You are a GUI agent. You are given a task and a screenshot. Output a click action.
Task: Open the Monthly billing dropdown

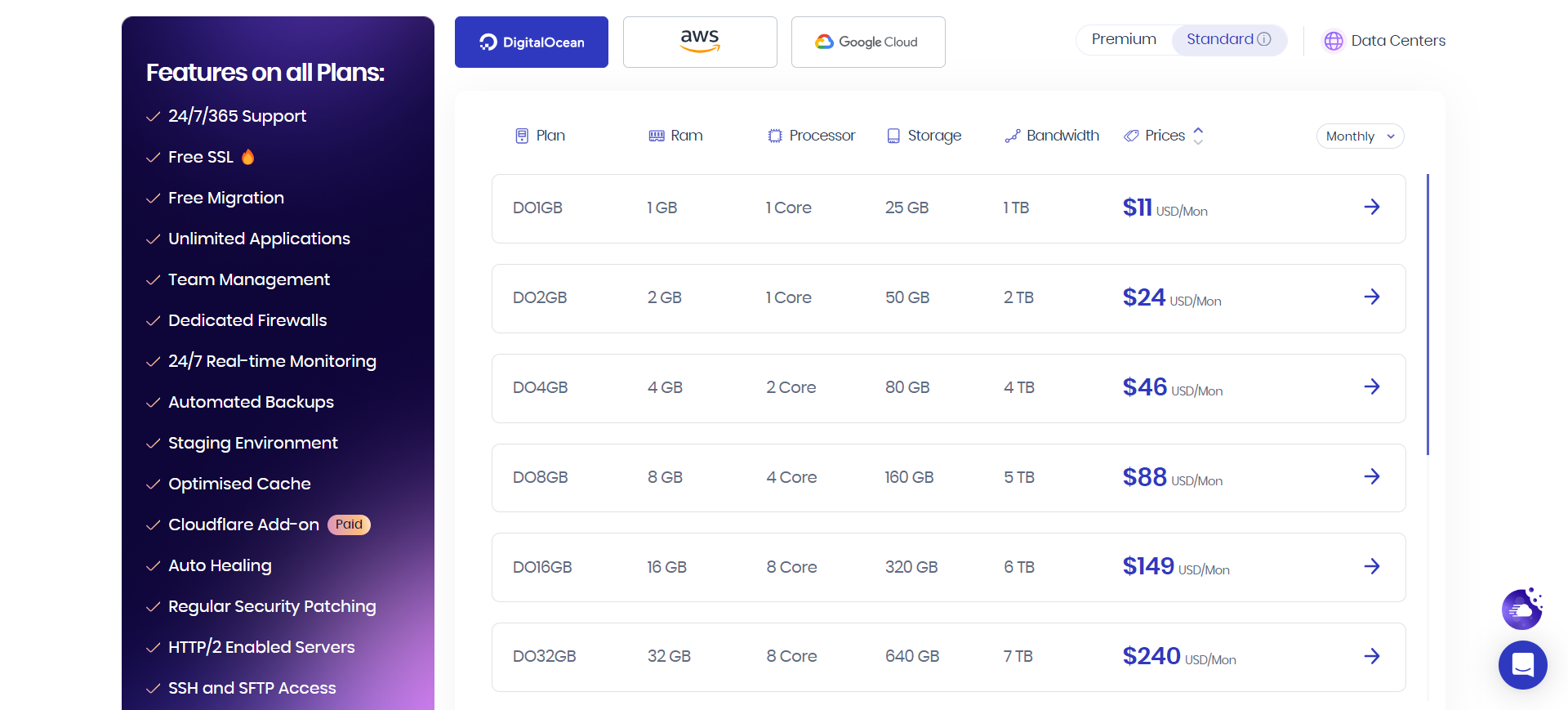pos(1360,136)
